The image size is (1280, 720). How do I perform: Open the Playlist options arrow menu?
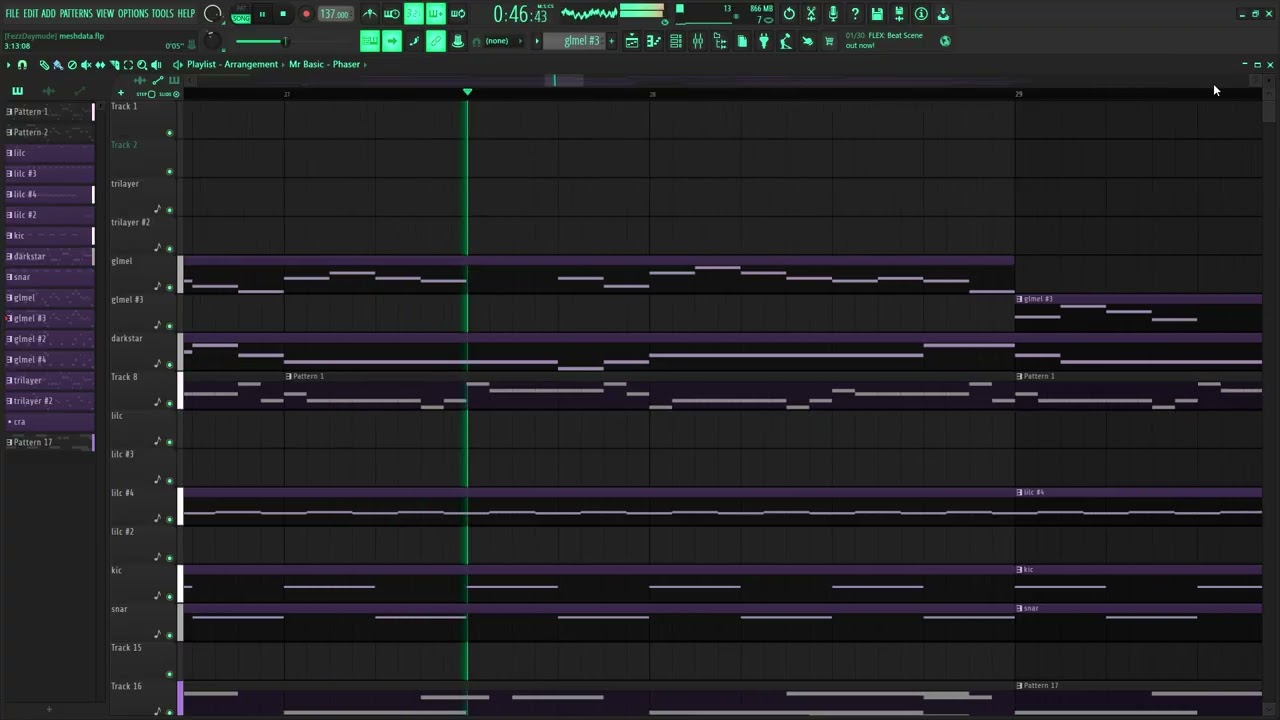click(x=8, y=64)
